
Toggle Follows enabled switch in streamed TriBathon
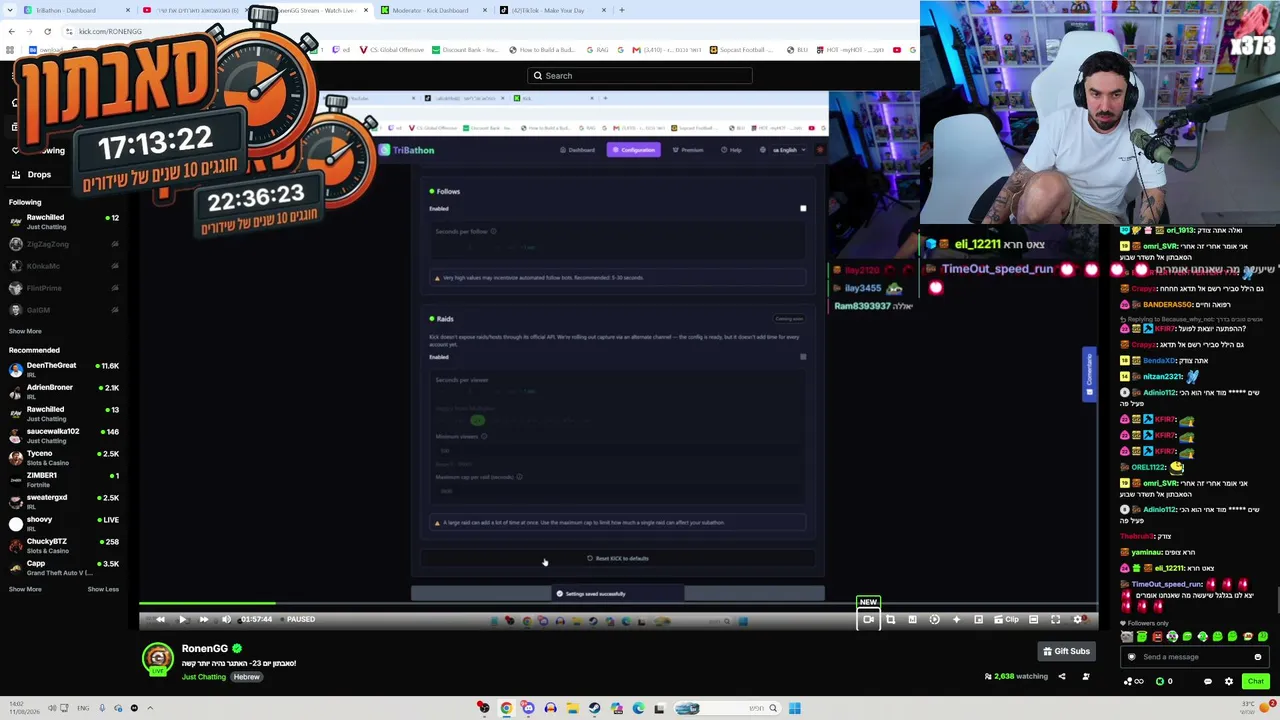[x=803, y=209]
